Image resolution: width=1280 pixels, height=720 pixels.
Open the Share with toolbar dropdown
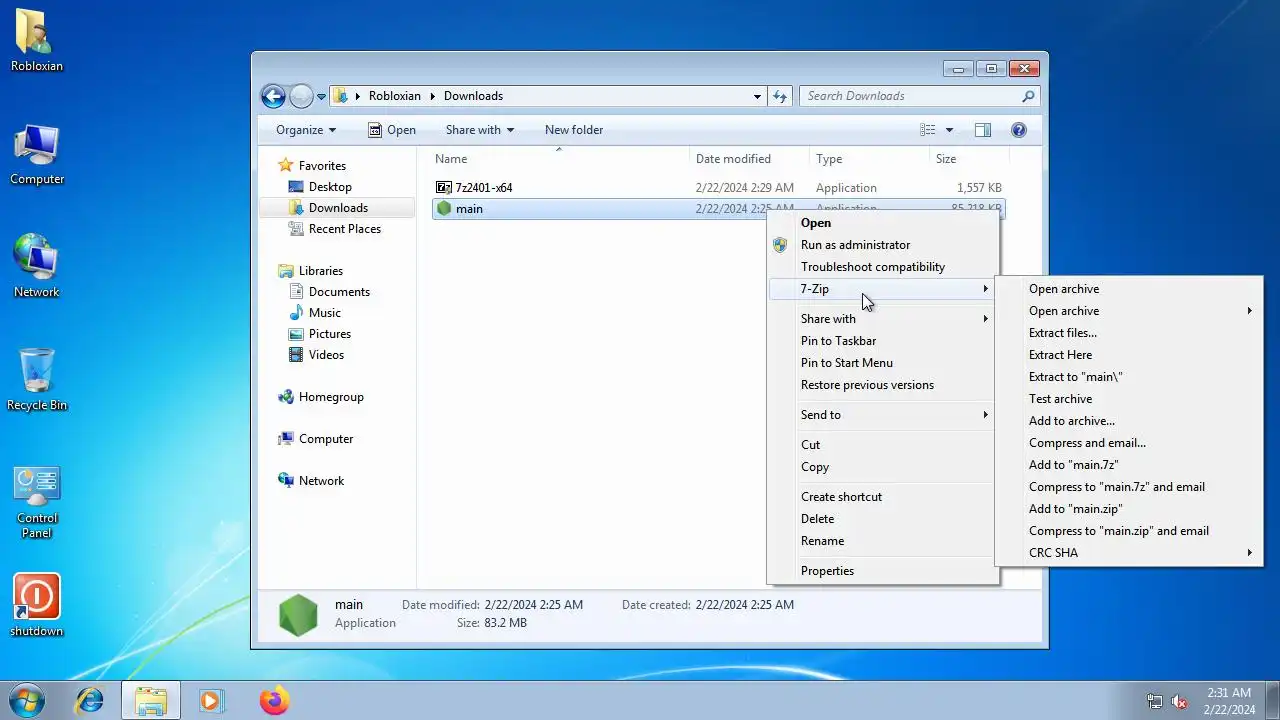click(x=480, y=130)
